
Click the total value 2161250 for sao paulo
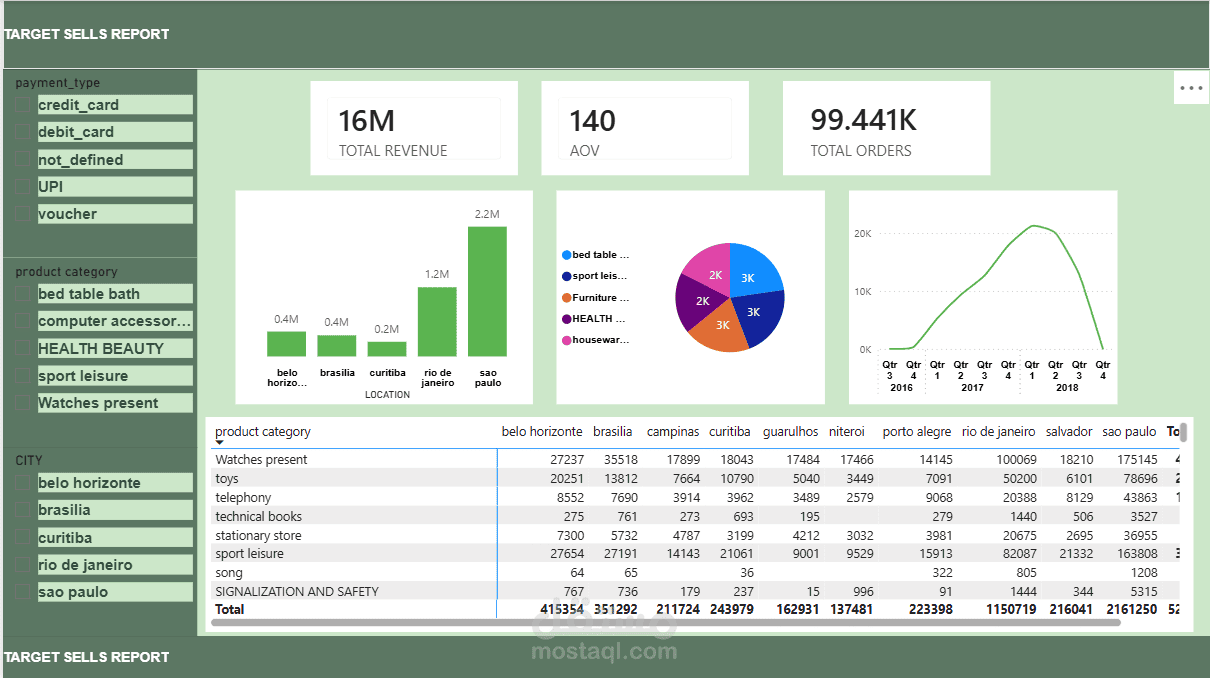click(1132, 609)
